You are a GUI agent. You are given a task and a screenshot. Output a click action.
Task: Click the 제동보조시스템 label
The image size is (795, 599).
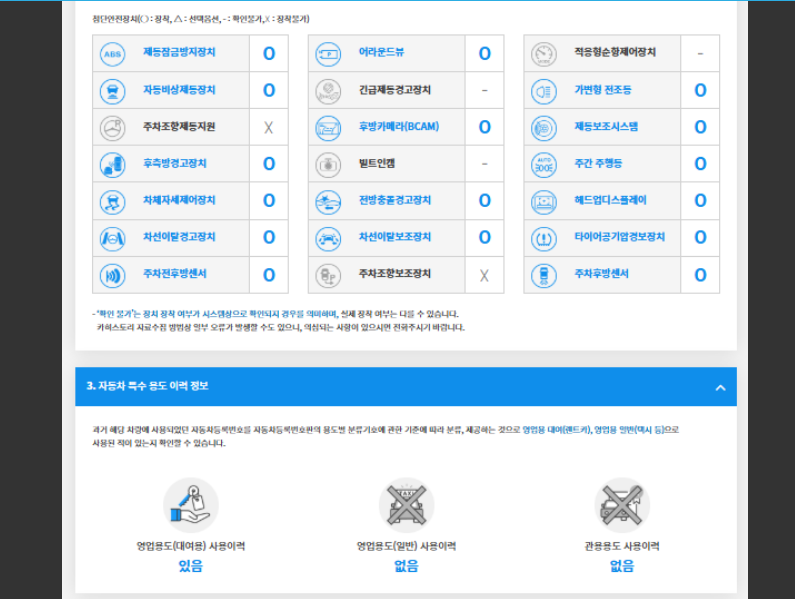(606, 126)
